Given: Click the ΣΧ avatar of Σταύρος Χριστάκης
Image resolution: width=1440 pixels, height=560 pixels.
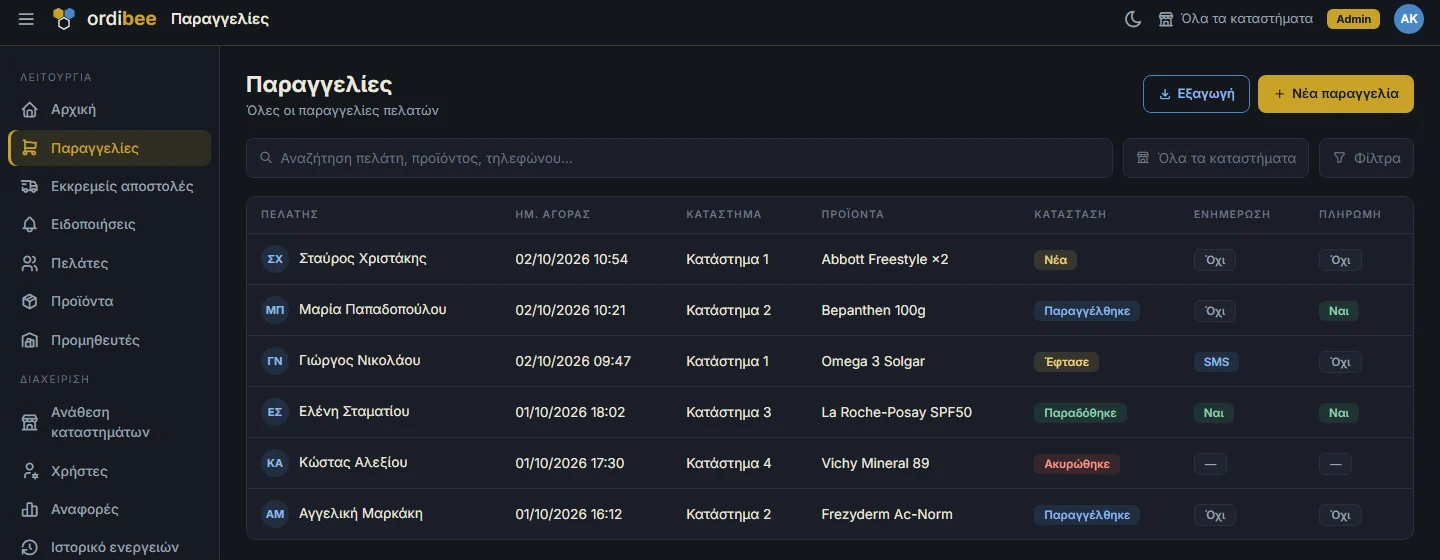Looking at the screenshot, I should (275, 259).
